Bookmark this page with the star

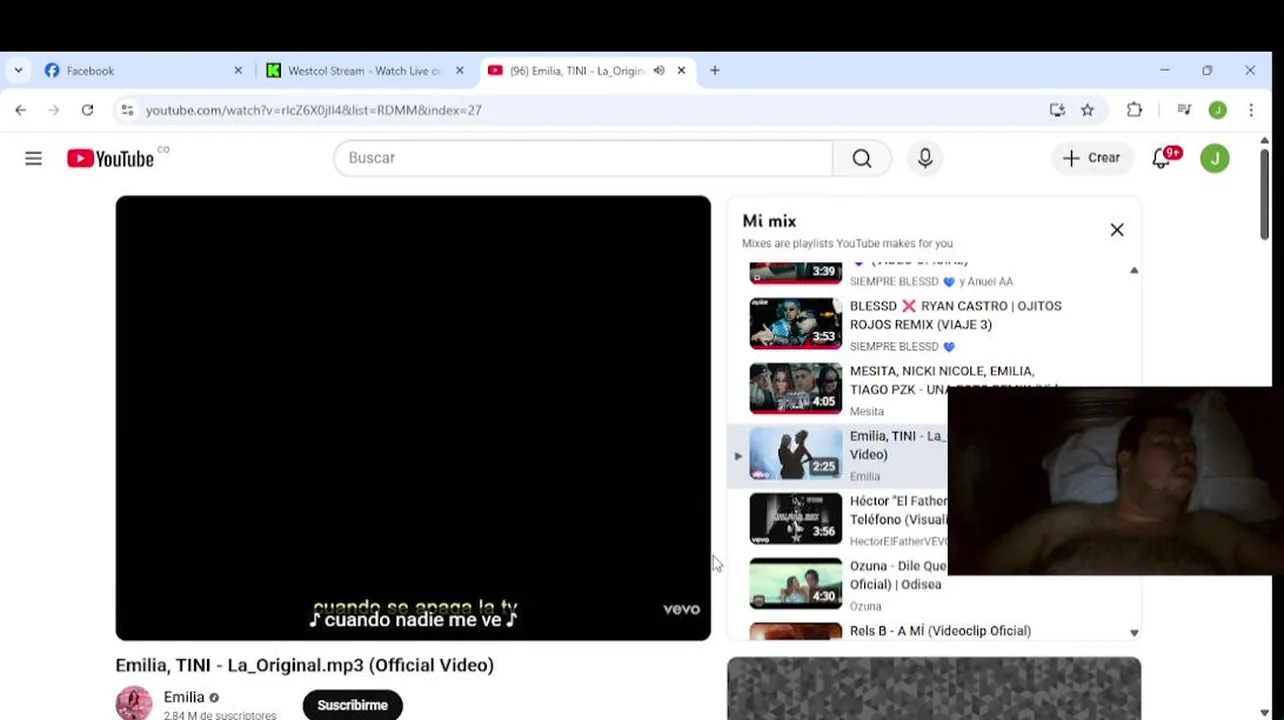(1087, 110)
